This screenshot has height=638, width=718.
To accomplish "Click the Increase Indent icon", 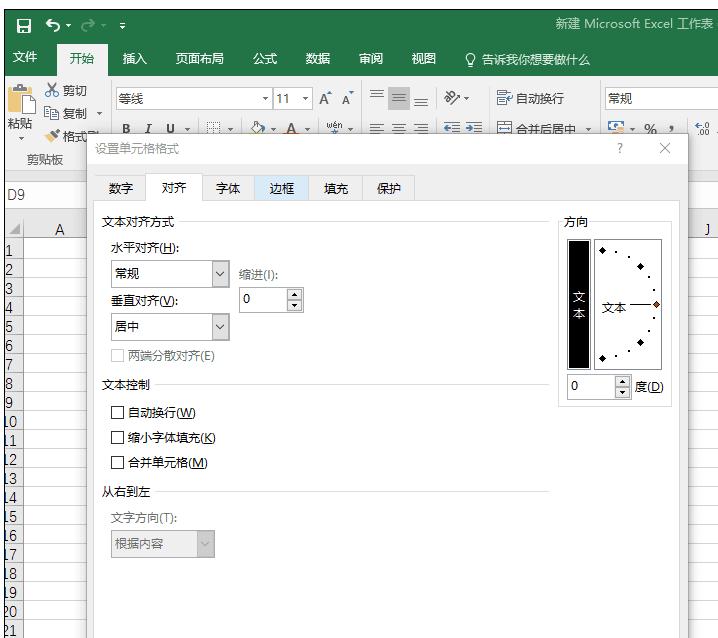I will (x=474, y=127).
